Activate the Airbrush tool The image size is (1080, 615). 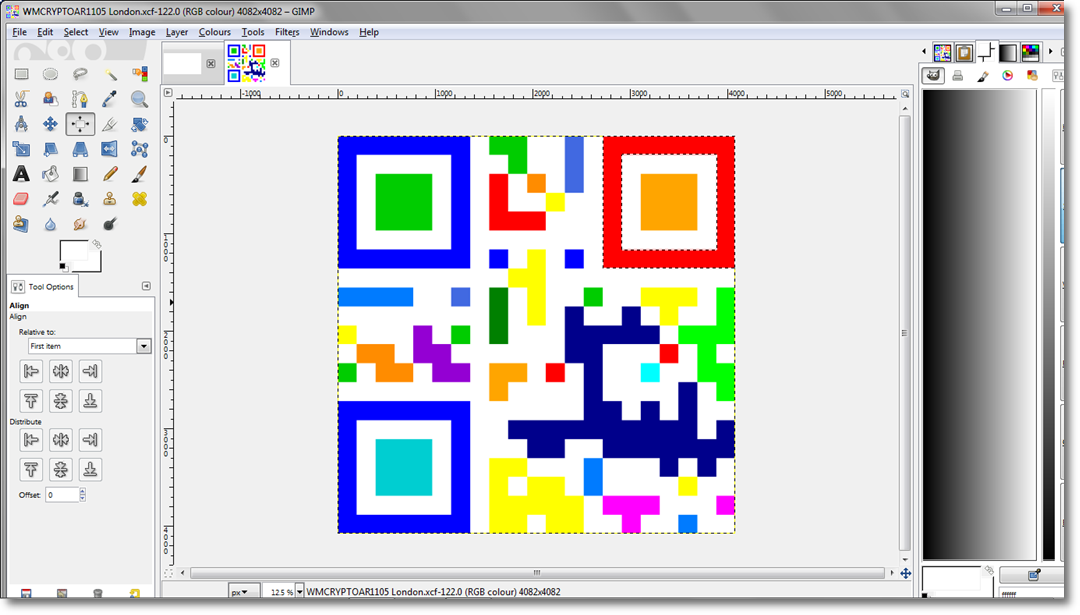click(x=50, y=199)
